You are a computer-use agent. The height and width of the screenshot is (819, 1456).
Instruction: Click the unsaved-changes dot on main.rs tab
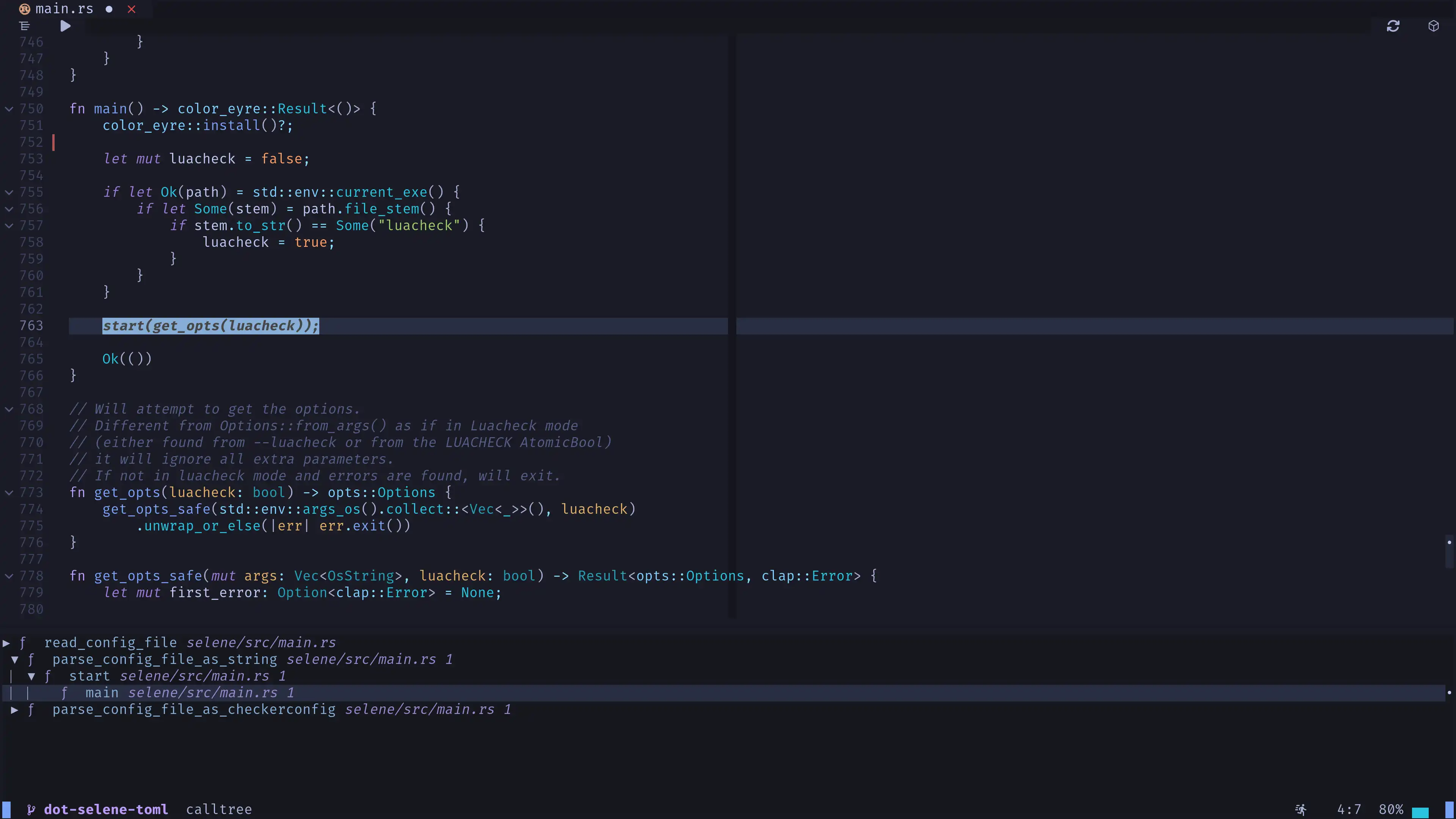[x=109, y=9]
